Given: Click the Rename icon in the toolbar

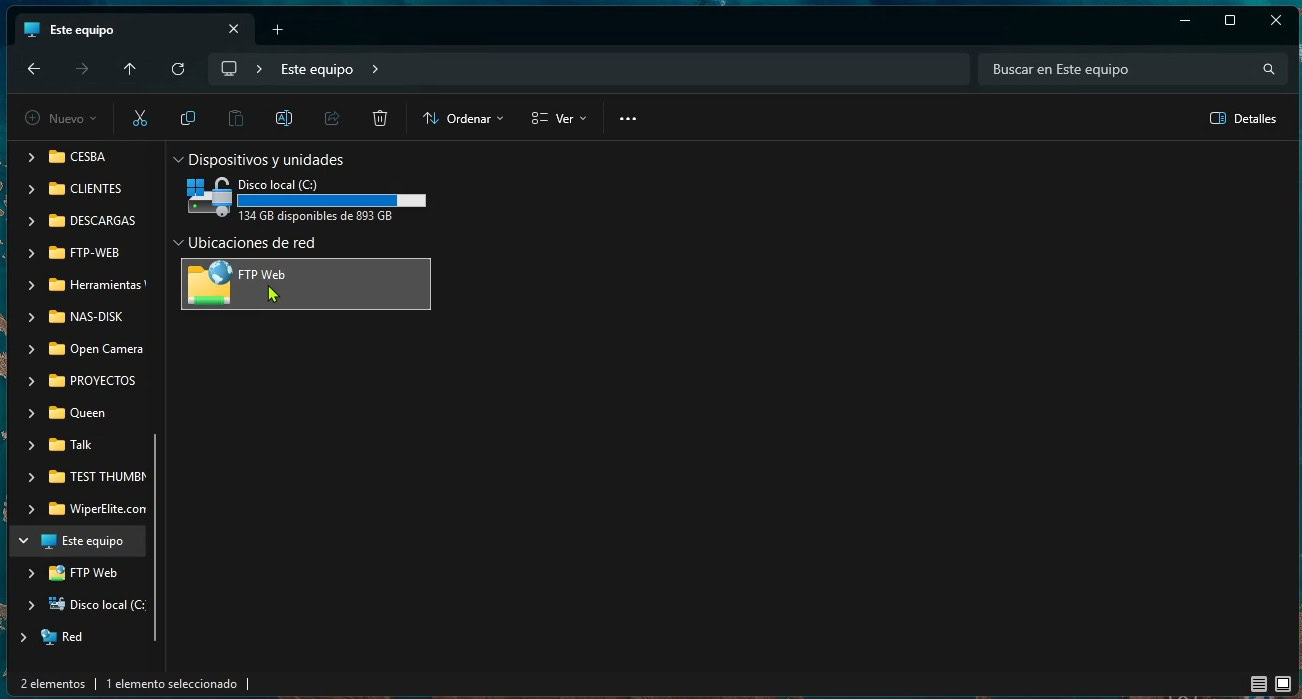Looking at the screenshot, I should tap(284, 118).
